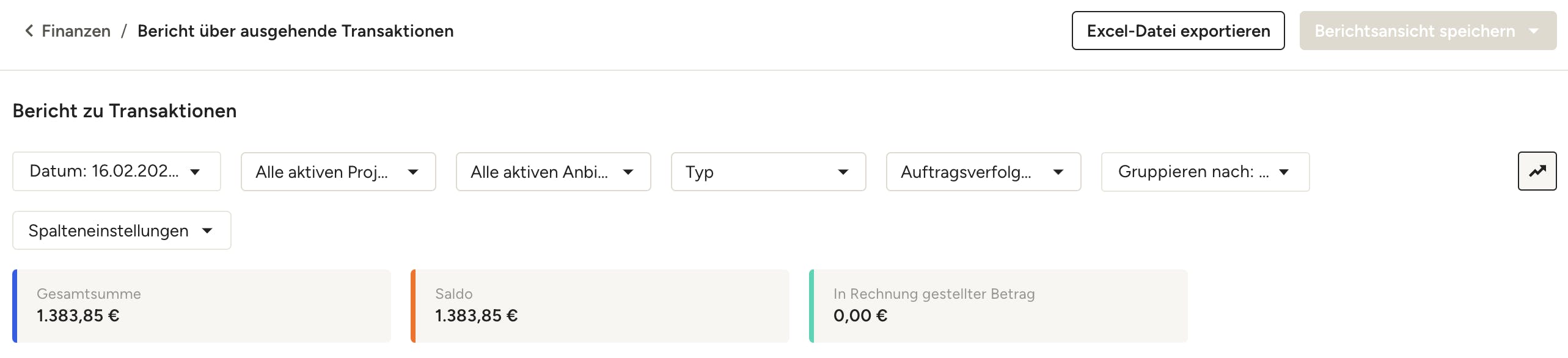This screenshot has width=1568, height=358.
Task: Select the Saldo summary card
Action: point(600,305)
